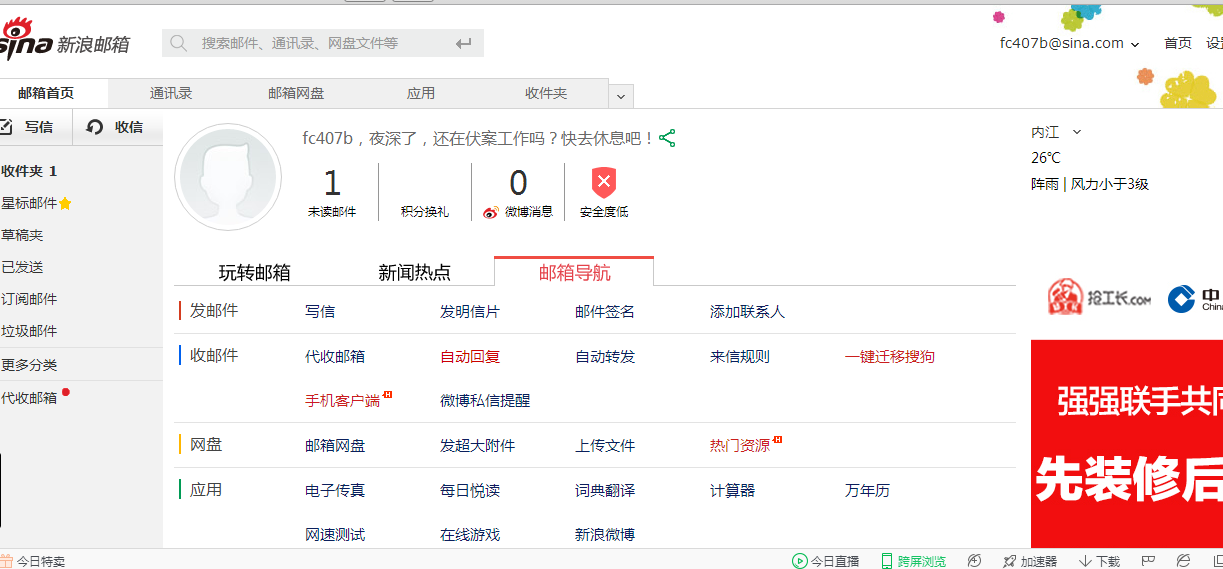This screenshot has width=1223, height=569.
Task: Select the 新闻热点 tab
Action: (414, 273)
